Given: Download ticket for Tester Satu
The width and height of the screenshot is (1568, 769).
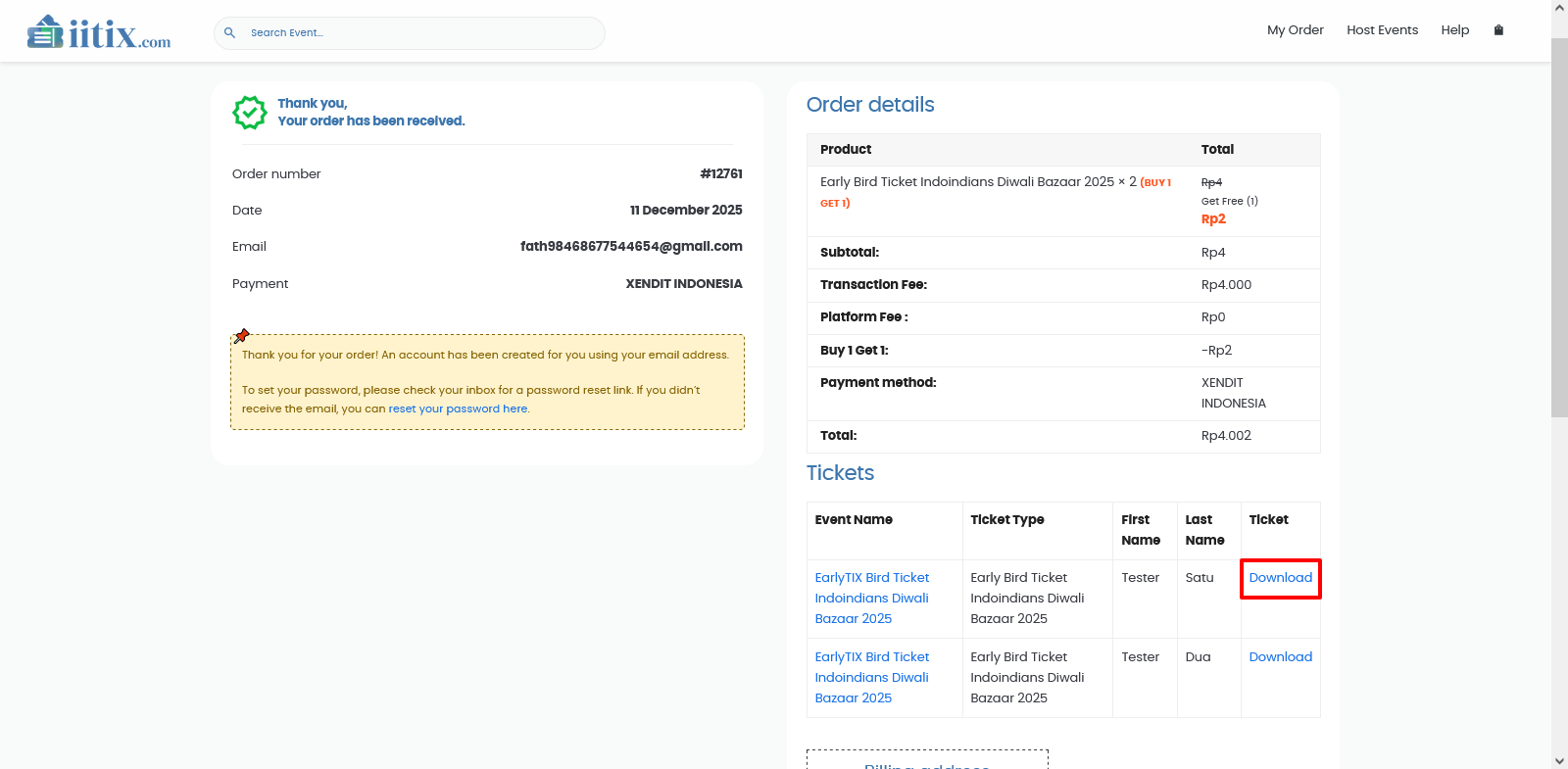Looking at the screenshot, I should tap(1280, 578).
